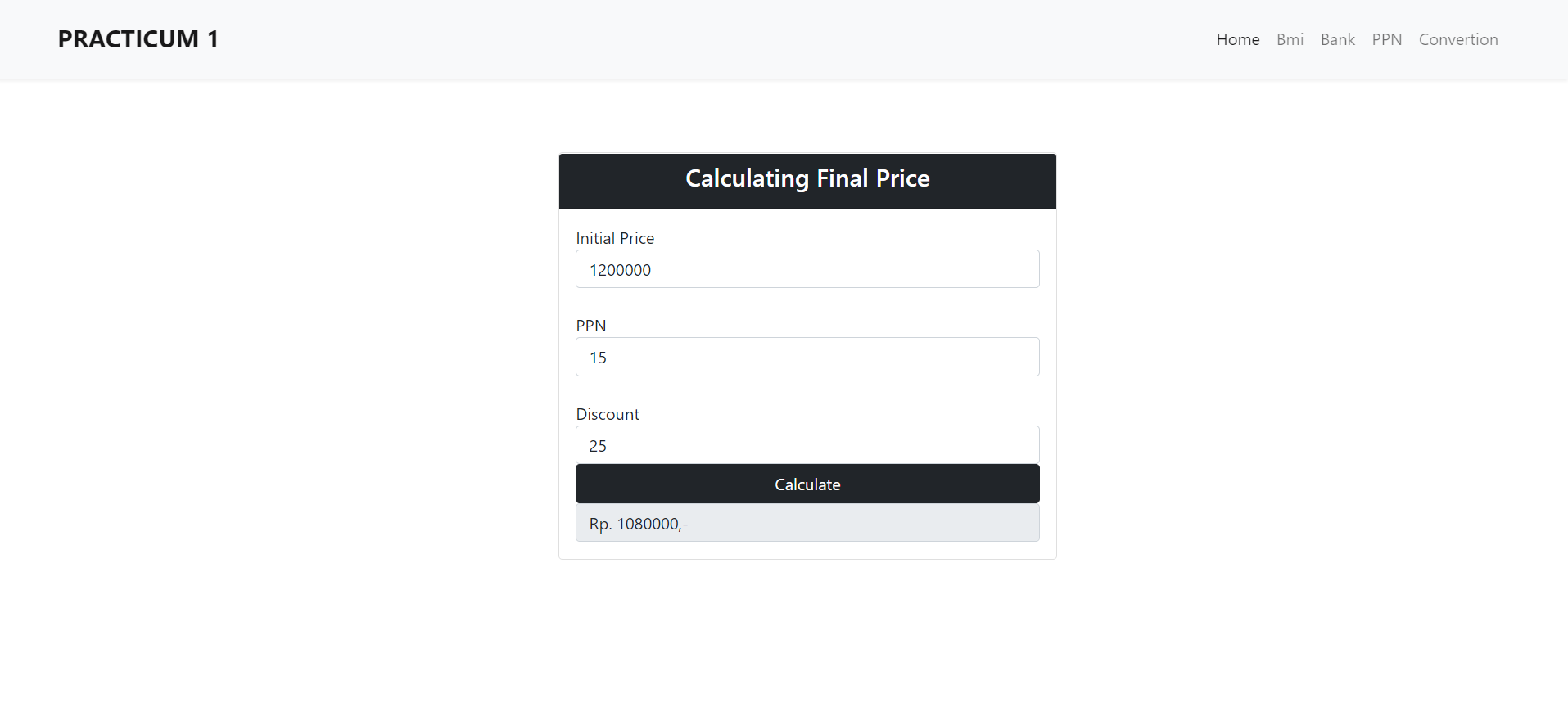This screenshot has height=725, width=1568.
Task: Click the Discount label text
Action: [608, 414]
